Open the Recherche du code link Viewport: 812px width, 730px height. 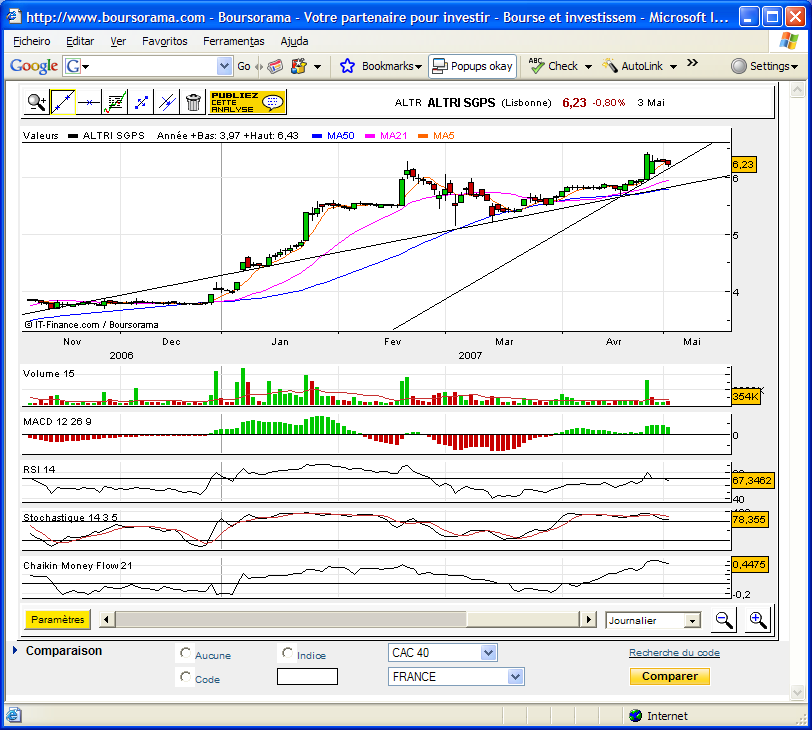(x=674, y=653)
